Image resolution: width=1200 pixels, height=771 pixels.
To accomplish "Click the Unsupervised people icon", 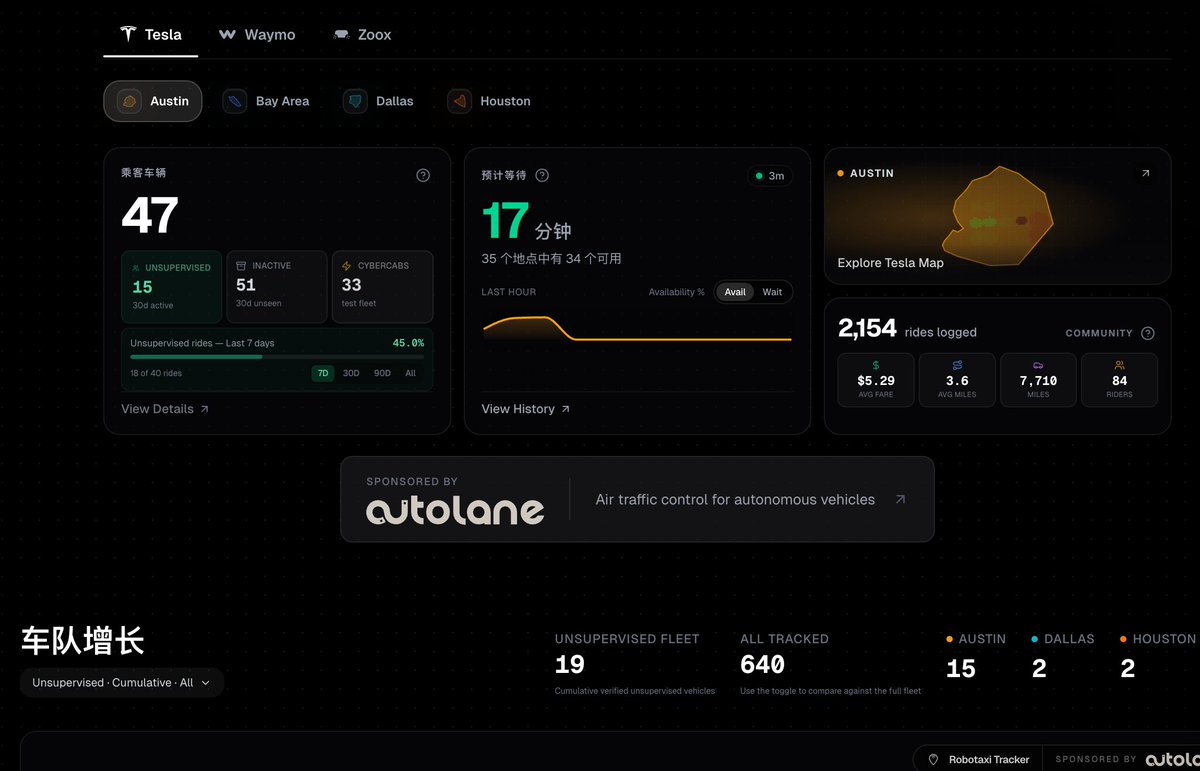I will coord(136,268).
